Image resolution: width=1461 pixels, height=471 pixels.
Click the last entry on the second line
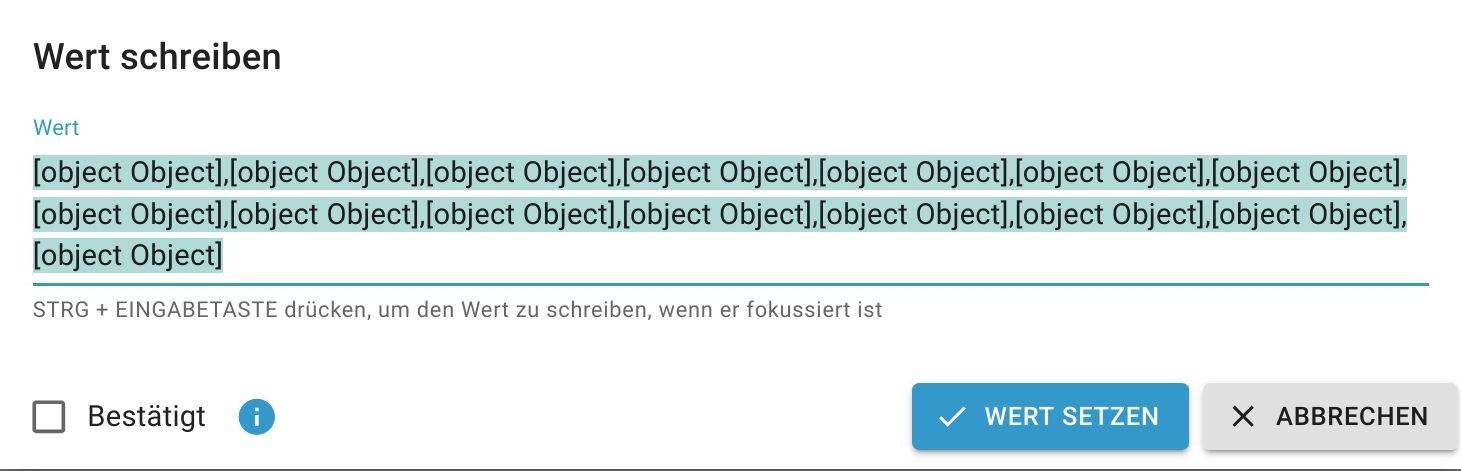tap(1304, 214)
